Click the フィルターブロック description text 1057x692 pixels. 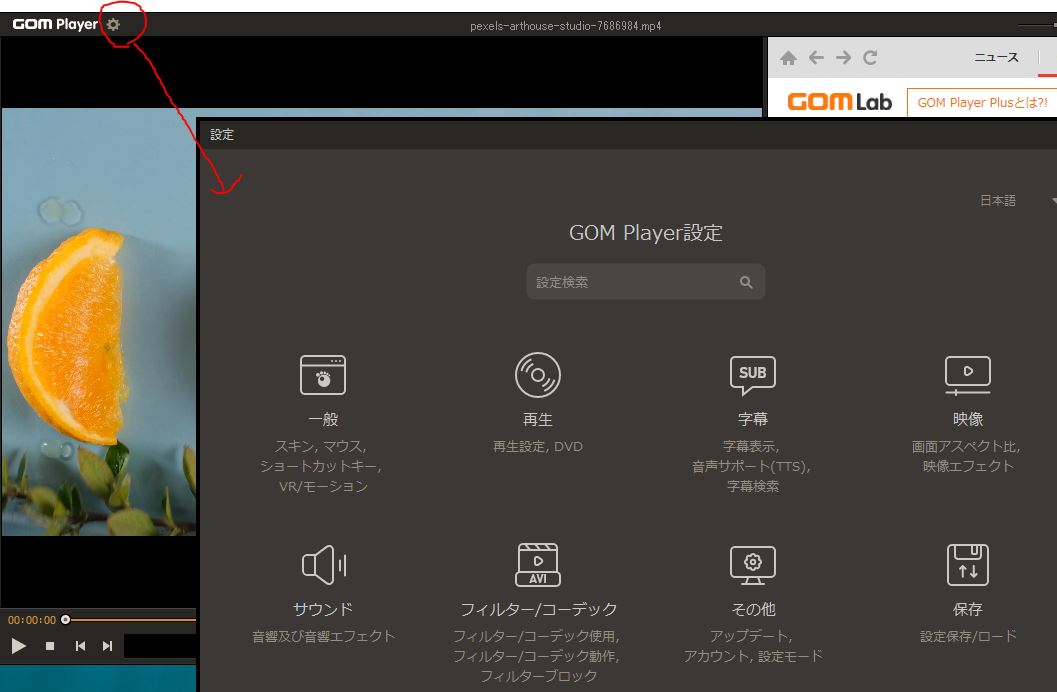pyautogui.click(x=538, y=676)
